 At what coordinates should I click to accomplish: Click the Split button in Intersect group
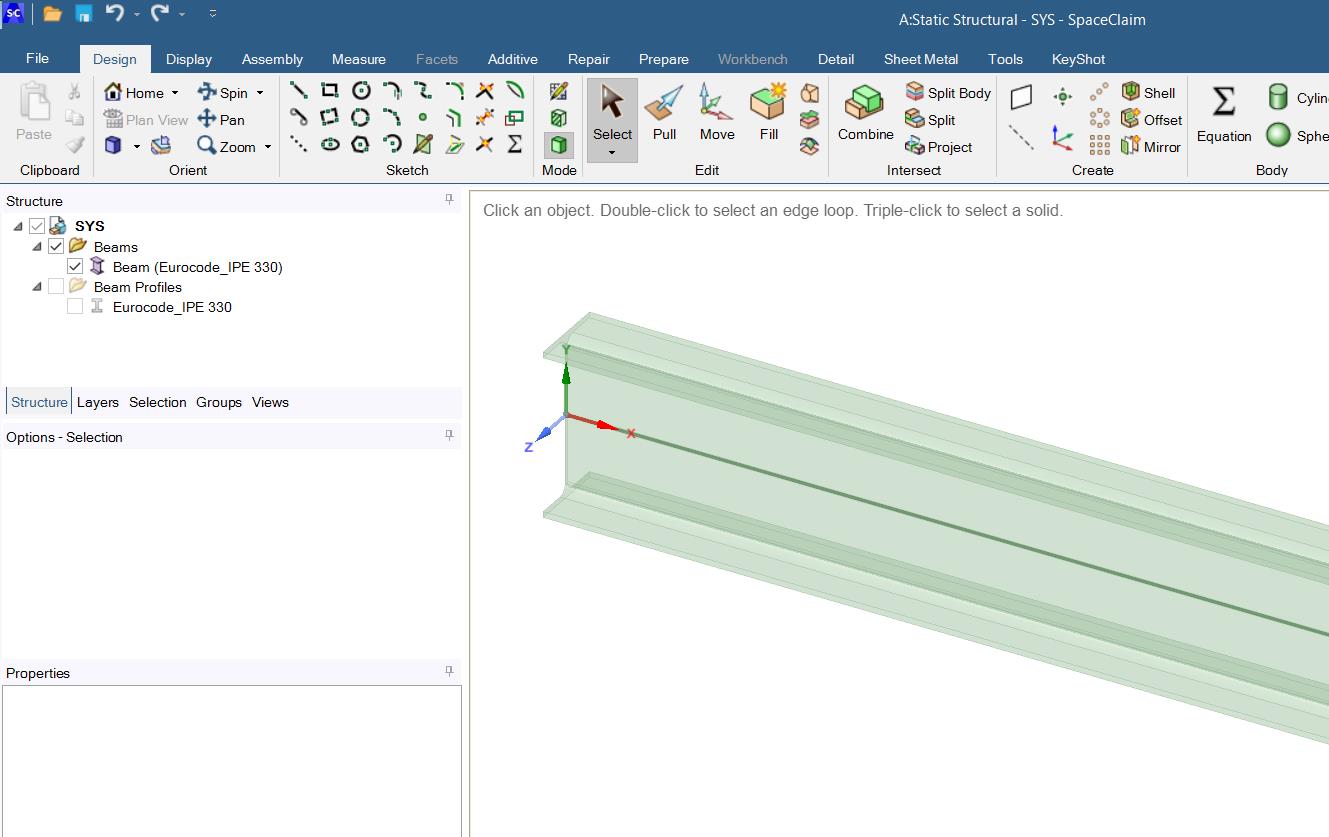(x=931, y=120)
